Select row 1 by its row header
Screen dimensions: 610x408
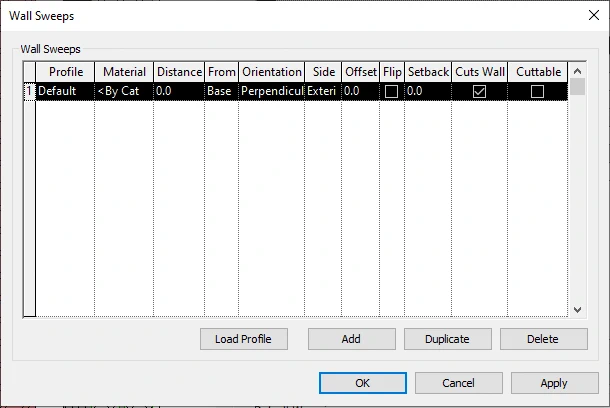29,91
